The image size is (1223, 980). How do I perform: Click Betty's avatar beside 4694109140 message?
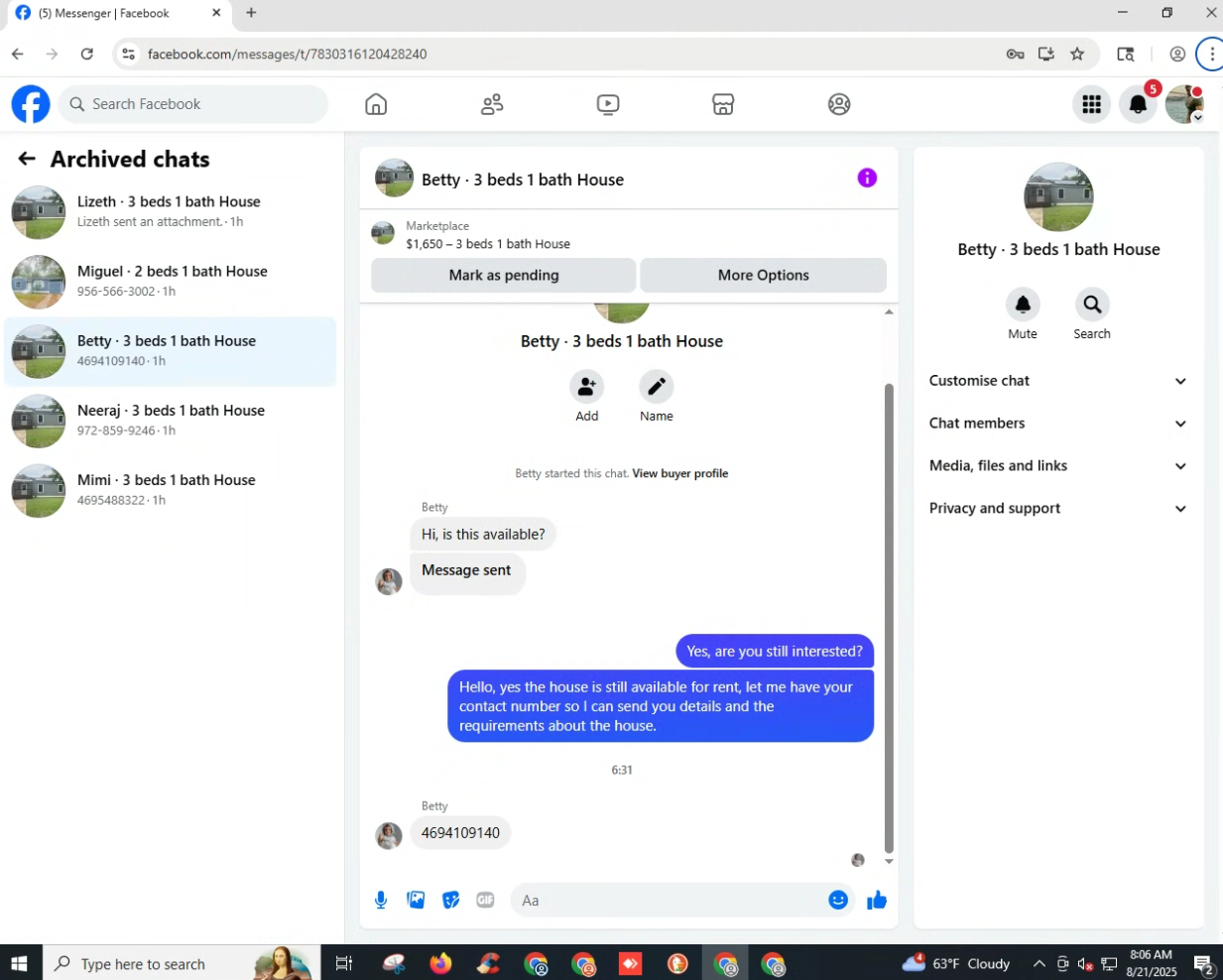[x=389, y=835]
